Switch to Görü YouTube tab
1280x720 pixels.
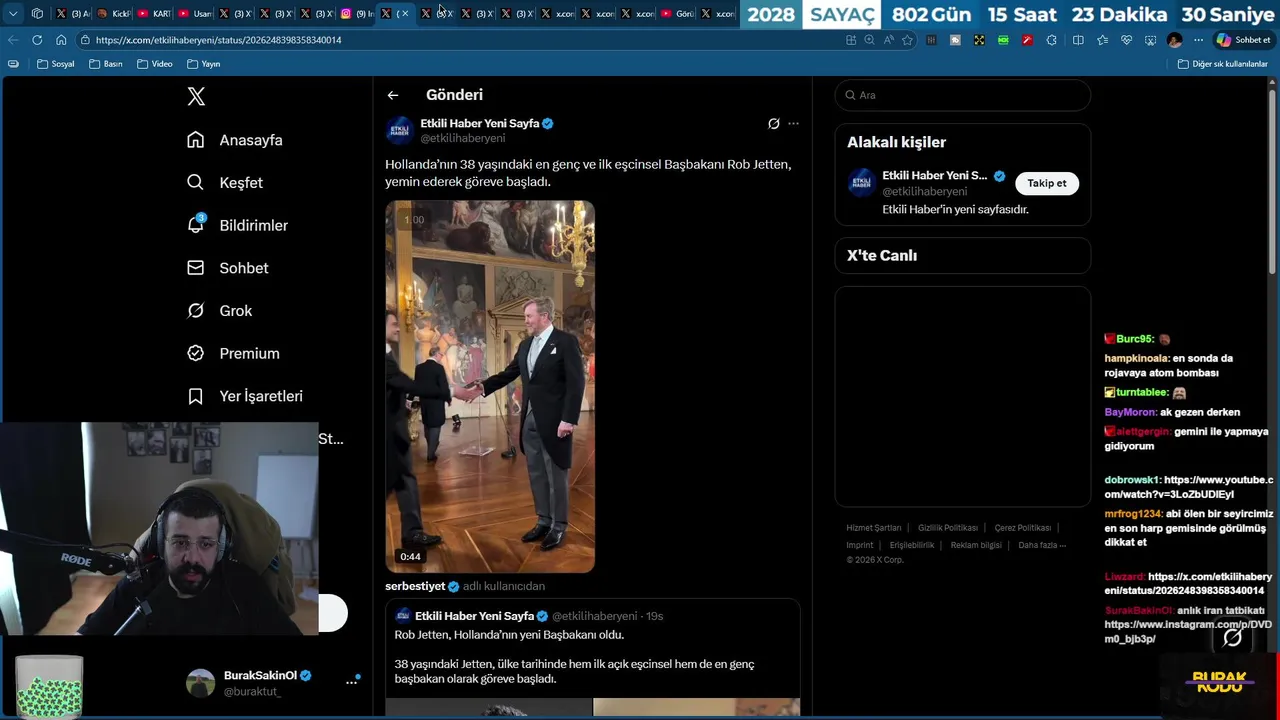coord(678,14)
